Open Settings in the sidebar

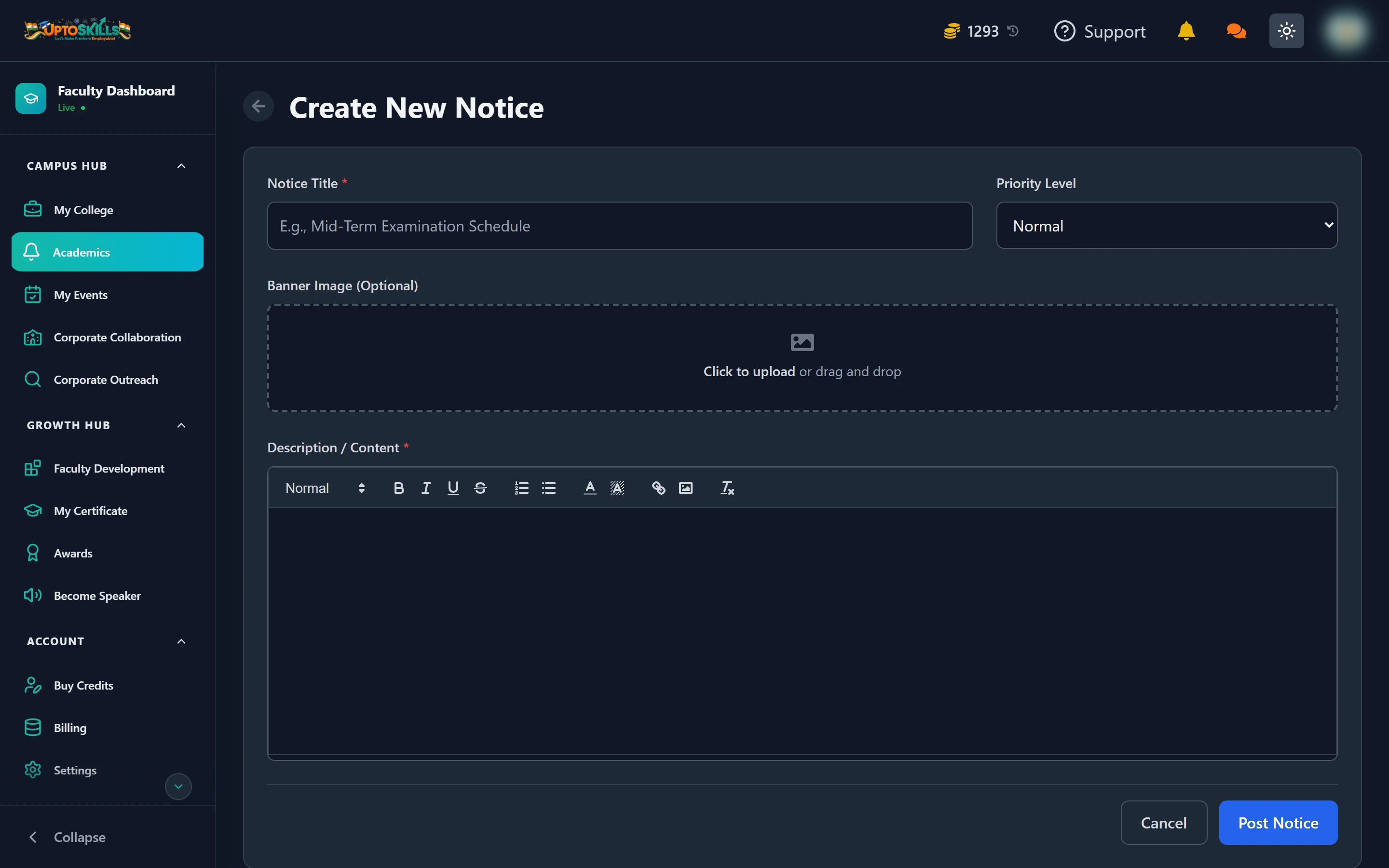point(108,771)
